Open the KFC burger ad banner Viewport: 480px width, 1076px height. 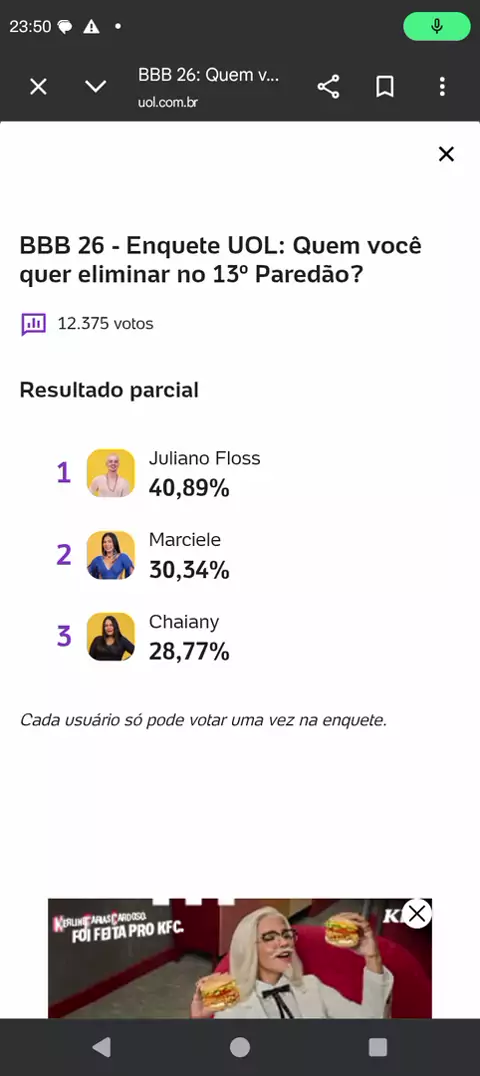click(x=240, y=958)
